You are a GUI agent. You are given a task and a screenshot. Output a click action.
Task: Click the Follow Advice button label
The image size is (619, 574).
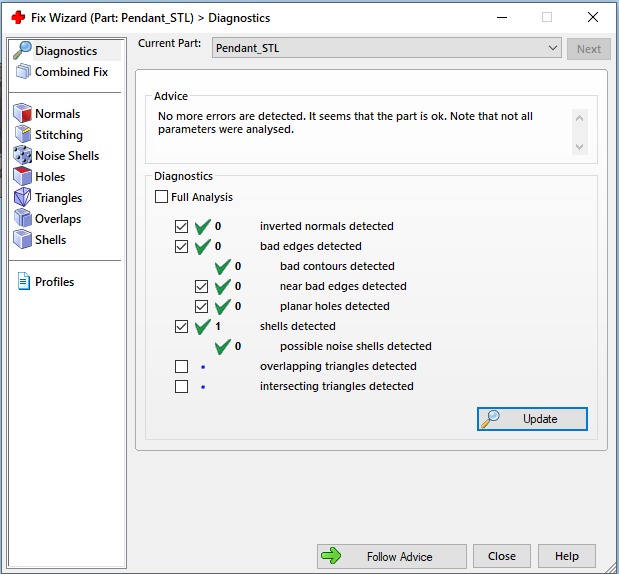pos(399,556)
